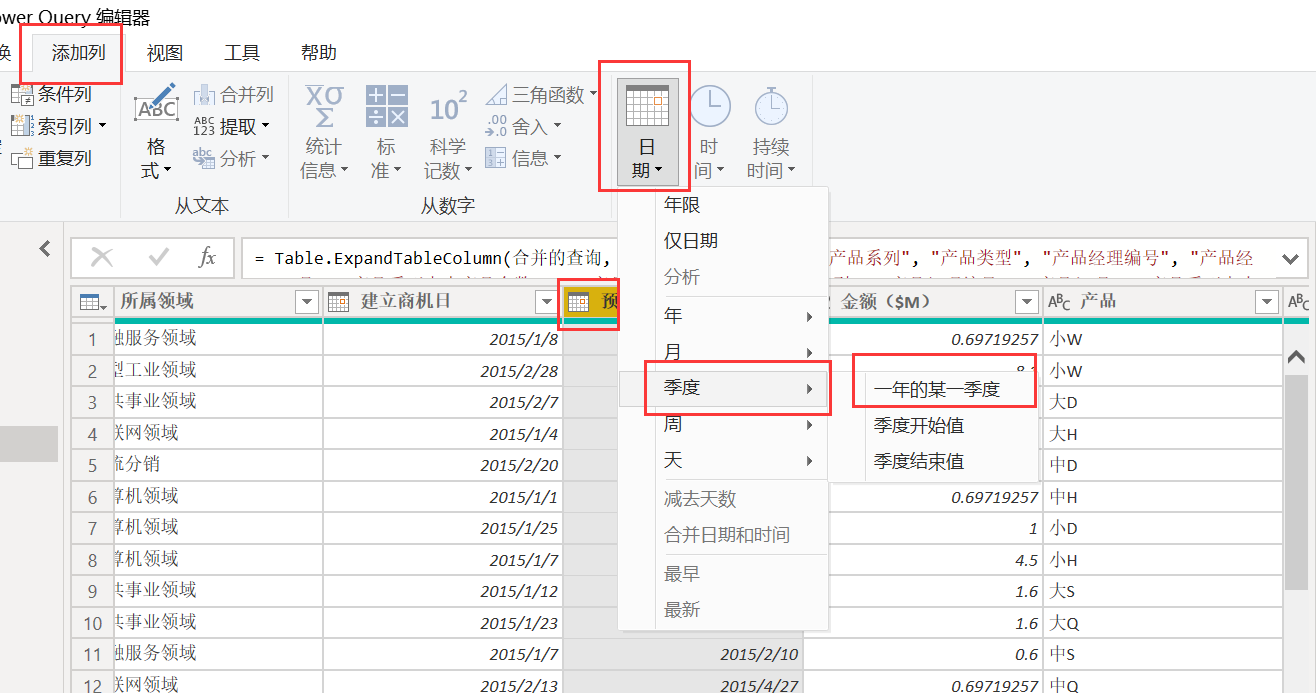Expand the formula bar chevron
This screenshot has height=693, width=1316.
(x=1290, y=257)
